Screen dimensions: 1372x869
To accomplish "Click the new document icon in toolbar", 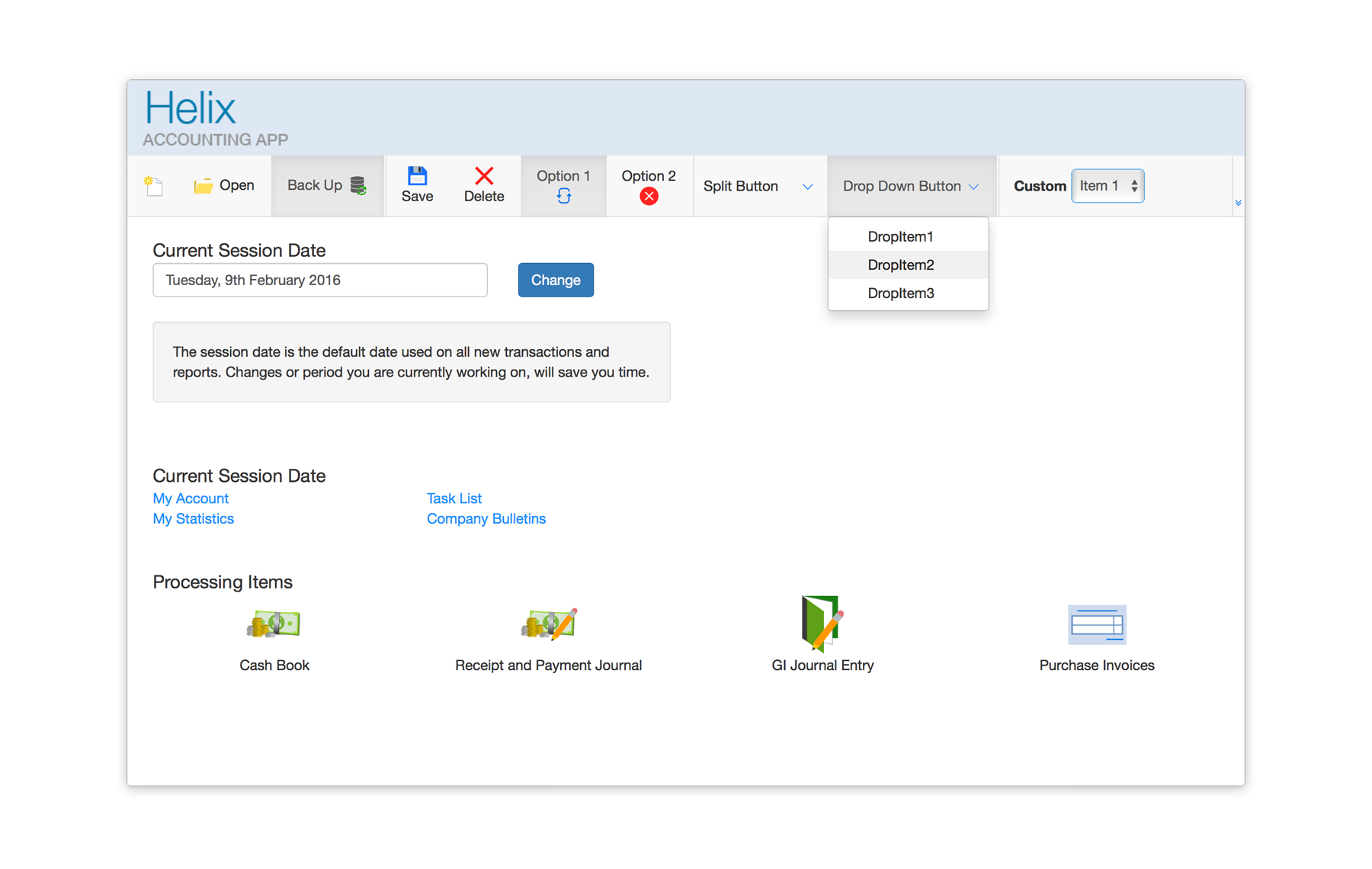I will (153, 186).
